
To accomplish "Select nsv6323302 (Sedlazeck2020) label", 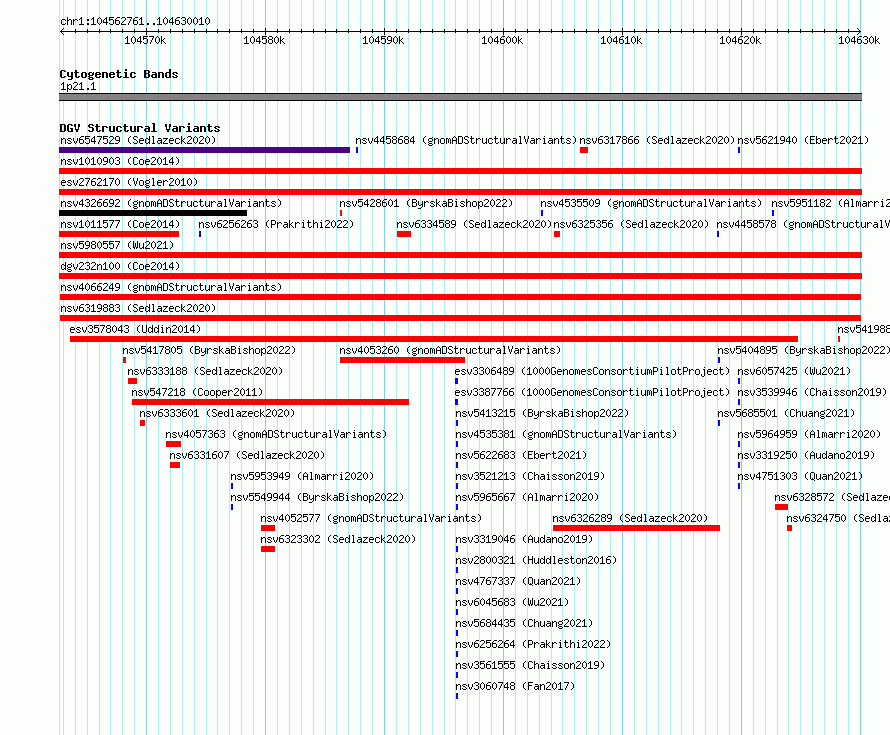I will tap(338, 539).
